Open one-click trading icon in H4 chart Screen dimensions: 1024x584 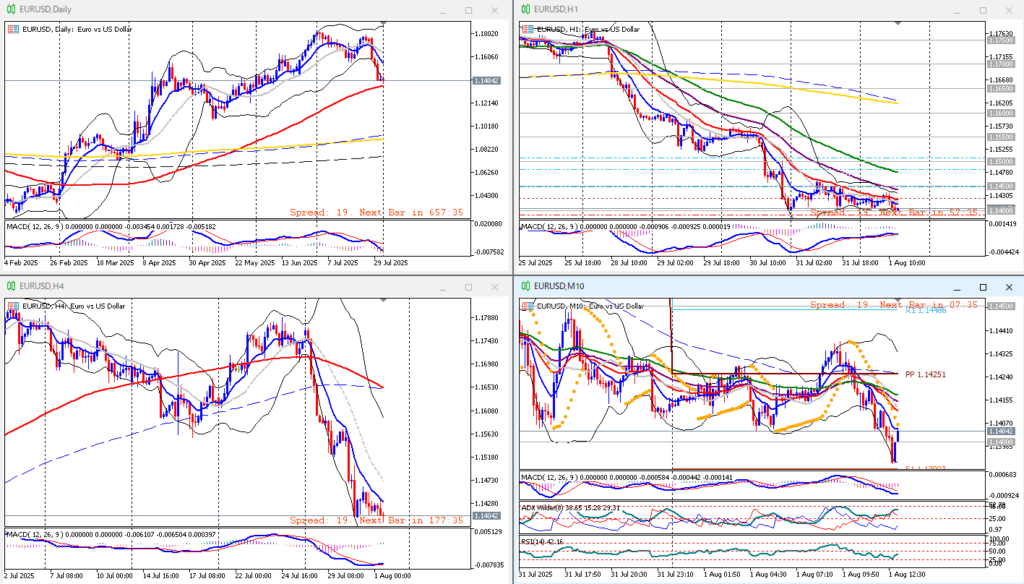(13, 306)
